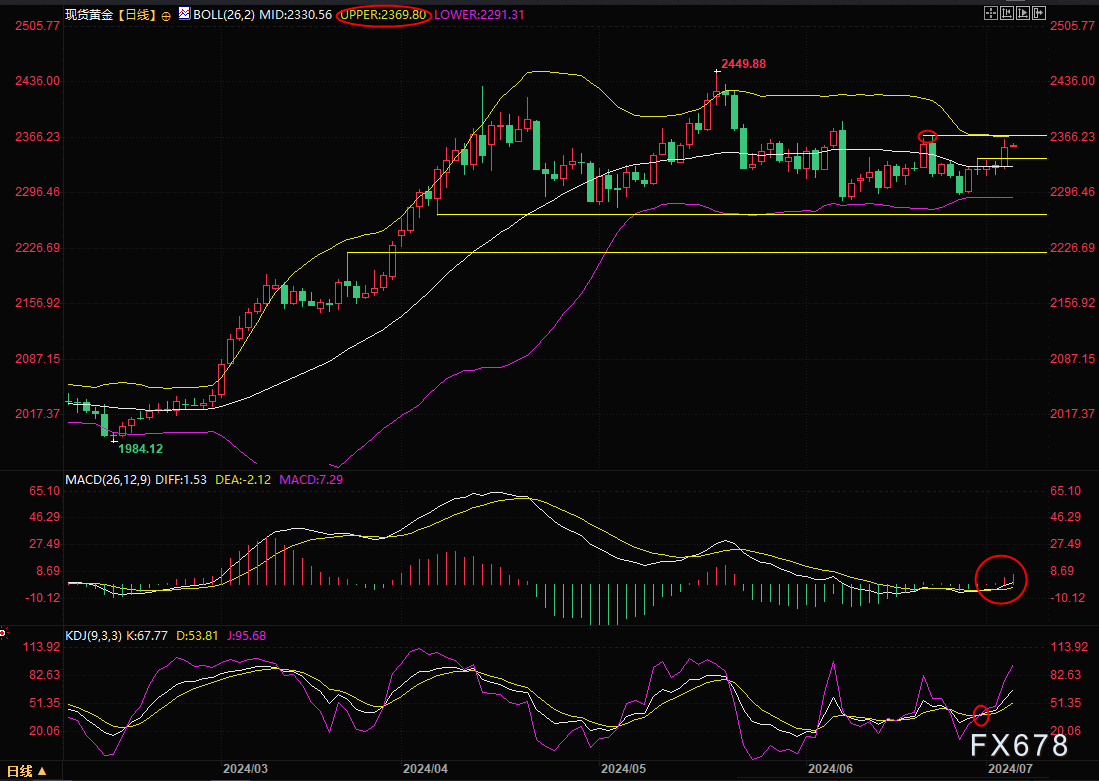Viewport: 1099px width, 781px height.
Task: Click the circled plus icon beside 日线 title
Action: click(166, 16)
